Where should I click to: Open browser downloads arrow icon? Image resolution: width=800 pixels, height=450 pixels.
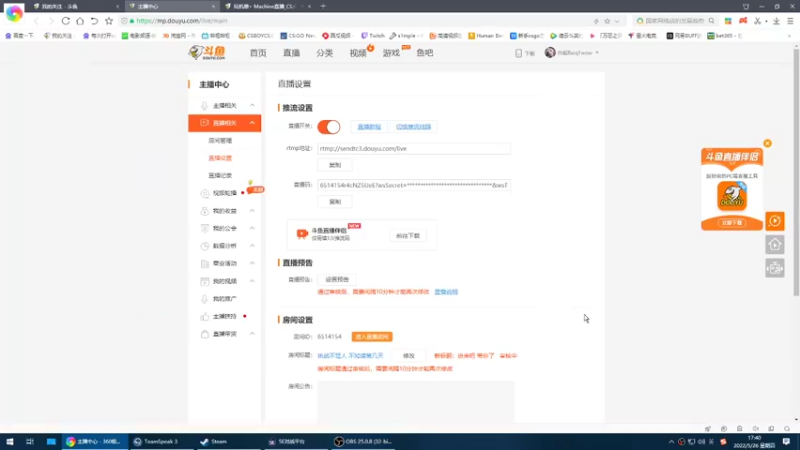click(776, 21)
